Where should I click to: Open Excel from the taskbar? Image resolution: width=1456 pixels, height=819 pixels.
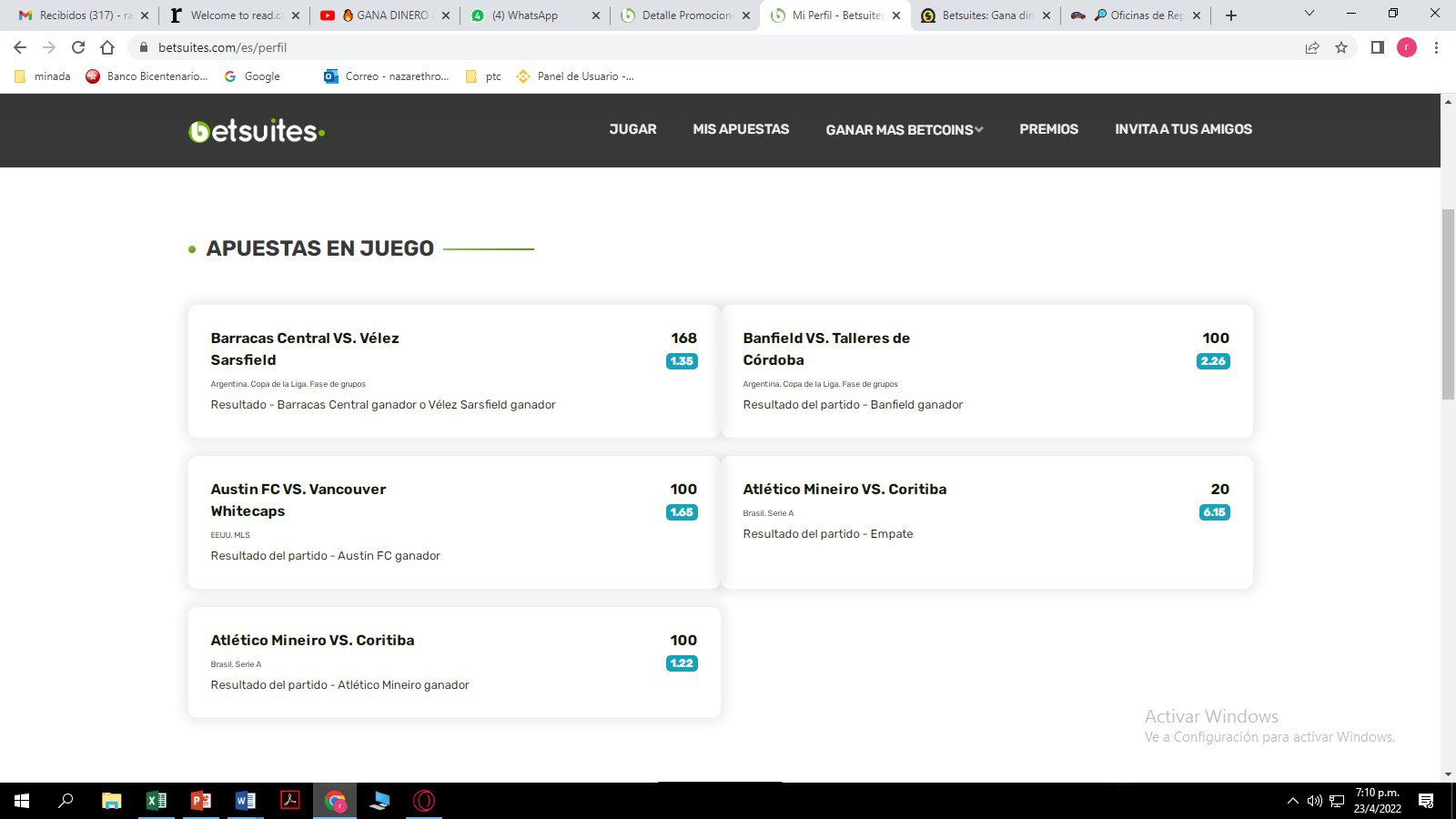[157, 801]
